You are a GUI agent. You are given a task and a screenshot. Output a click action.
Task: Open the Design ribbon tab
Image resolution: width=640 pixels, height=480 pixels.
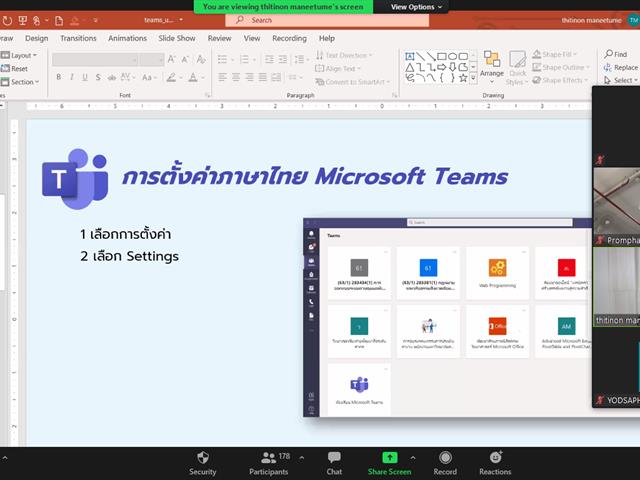point(36,38)
